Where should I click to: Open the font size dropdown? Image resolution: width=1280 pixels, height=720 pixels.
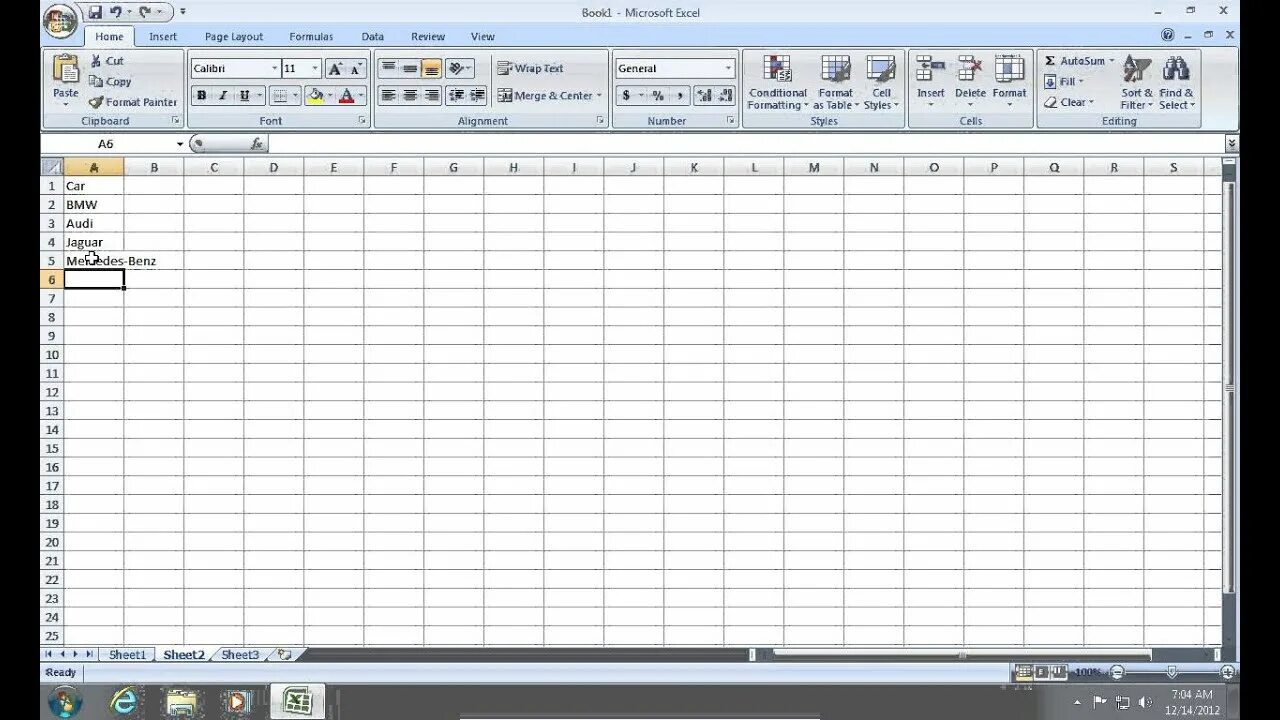[x=315, y=69]
